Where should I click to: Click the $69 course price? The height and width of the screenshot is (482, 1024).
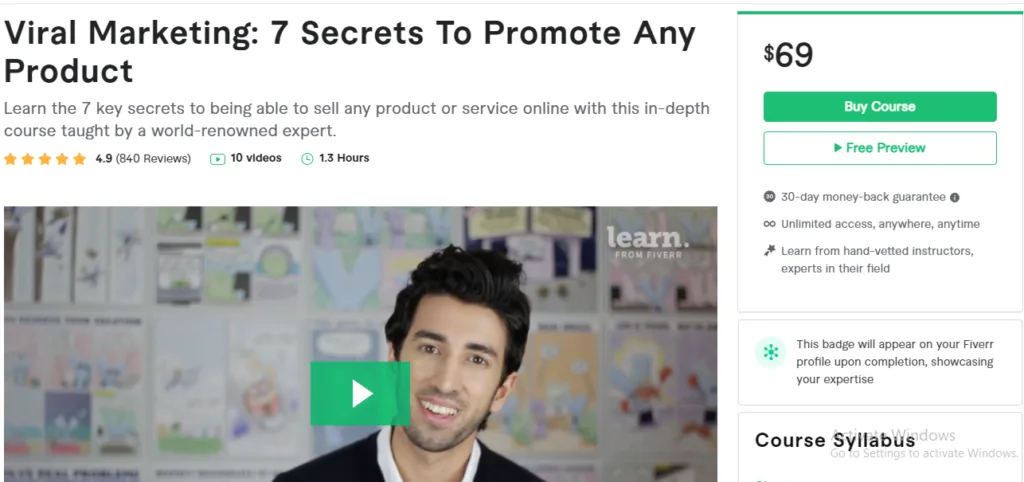788,55
